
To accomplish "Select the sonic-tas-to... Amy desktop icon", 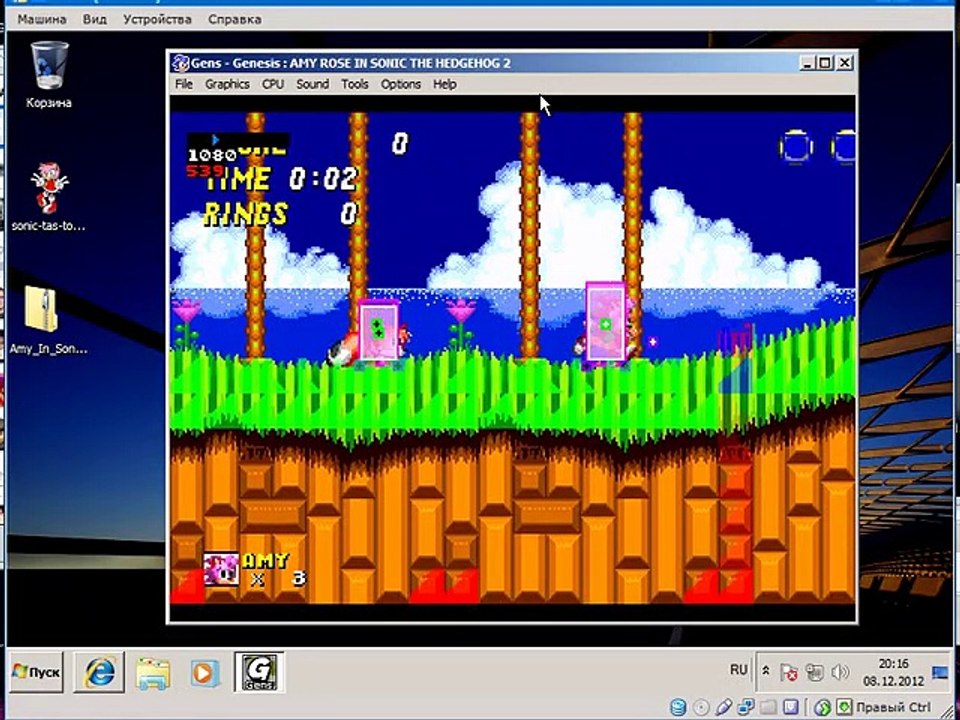I will tap(48, 197).
